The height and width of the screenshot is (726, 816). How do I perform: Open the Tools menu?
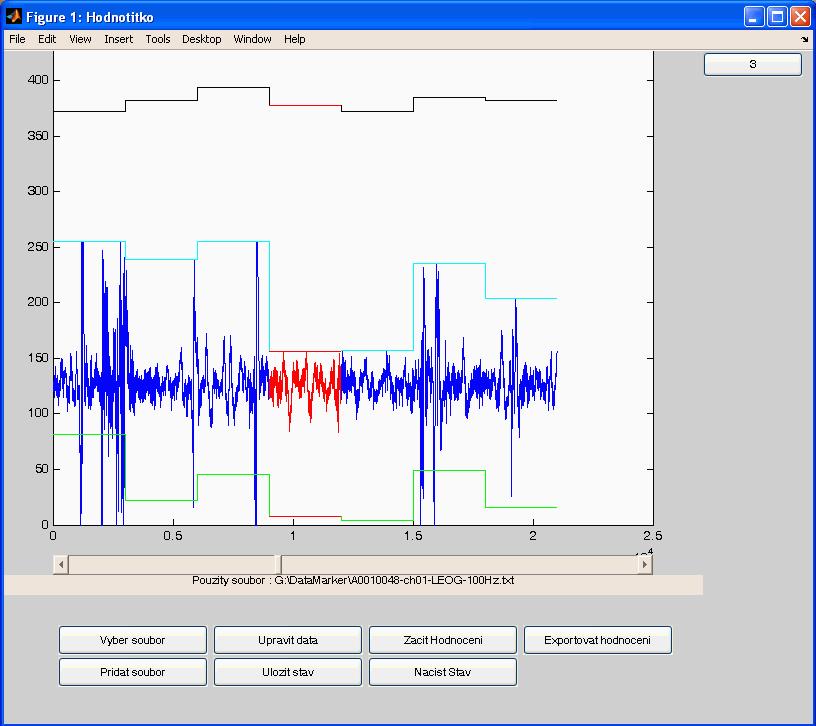158,39
